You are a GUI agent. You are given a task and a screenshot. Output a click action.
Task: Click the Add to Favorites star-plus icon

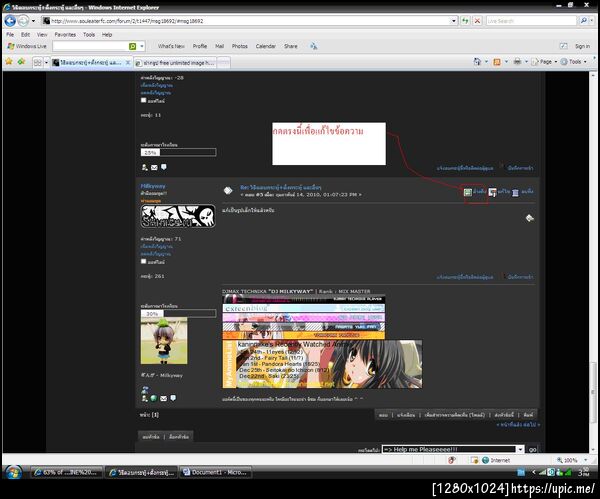21,61
